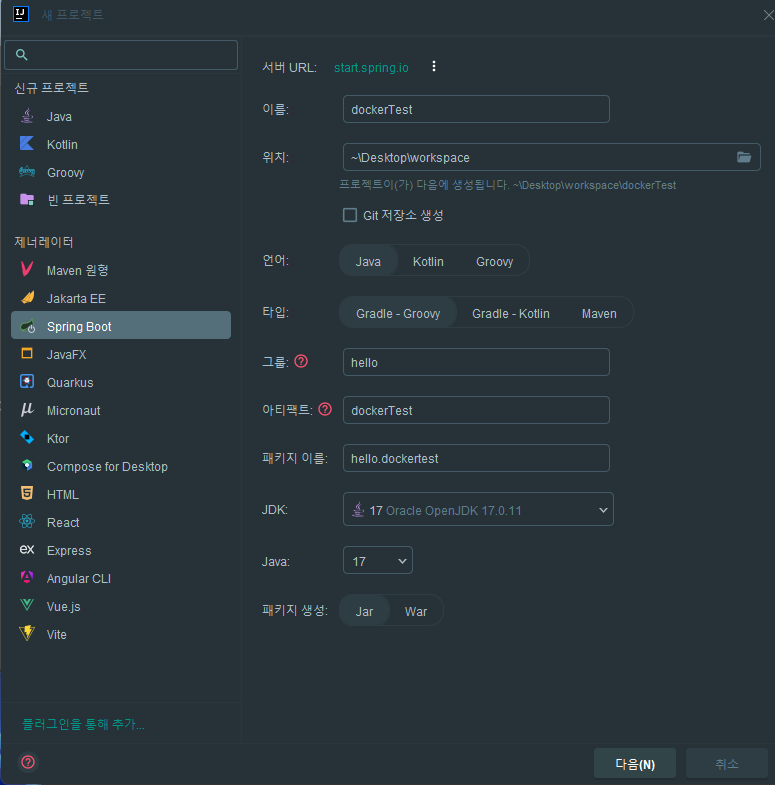This screenshot has height=785, width=775.
Task: Enable the Git 저장소 생성 checkbox
Action: (x=350, y=215)
